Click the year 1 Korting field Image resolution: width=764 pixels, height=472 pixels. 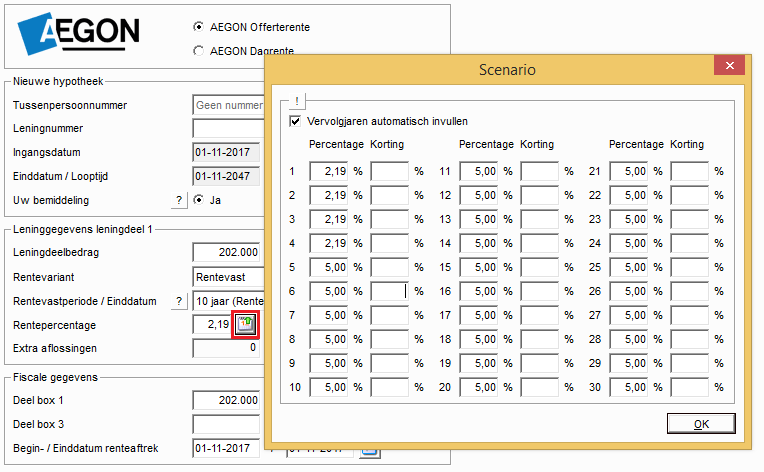pyautogui.click(x=389, y=171)
